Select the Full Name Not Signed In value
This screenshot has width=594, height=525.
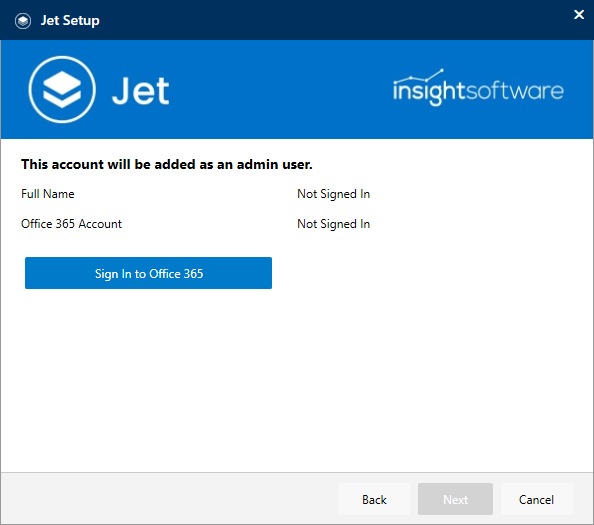[333, 194]
